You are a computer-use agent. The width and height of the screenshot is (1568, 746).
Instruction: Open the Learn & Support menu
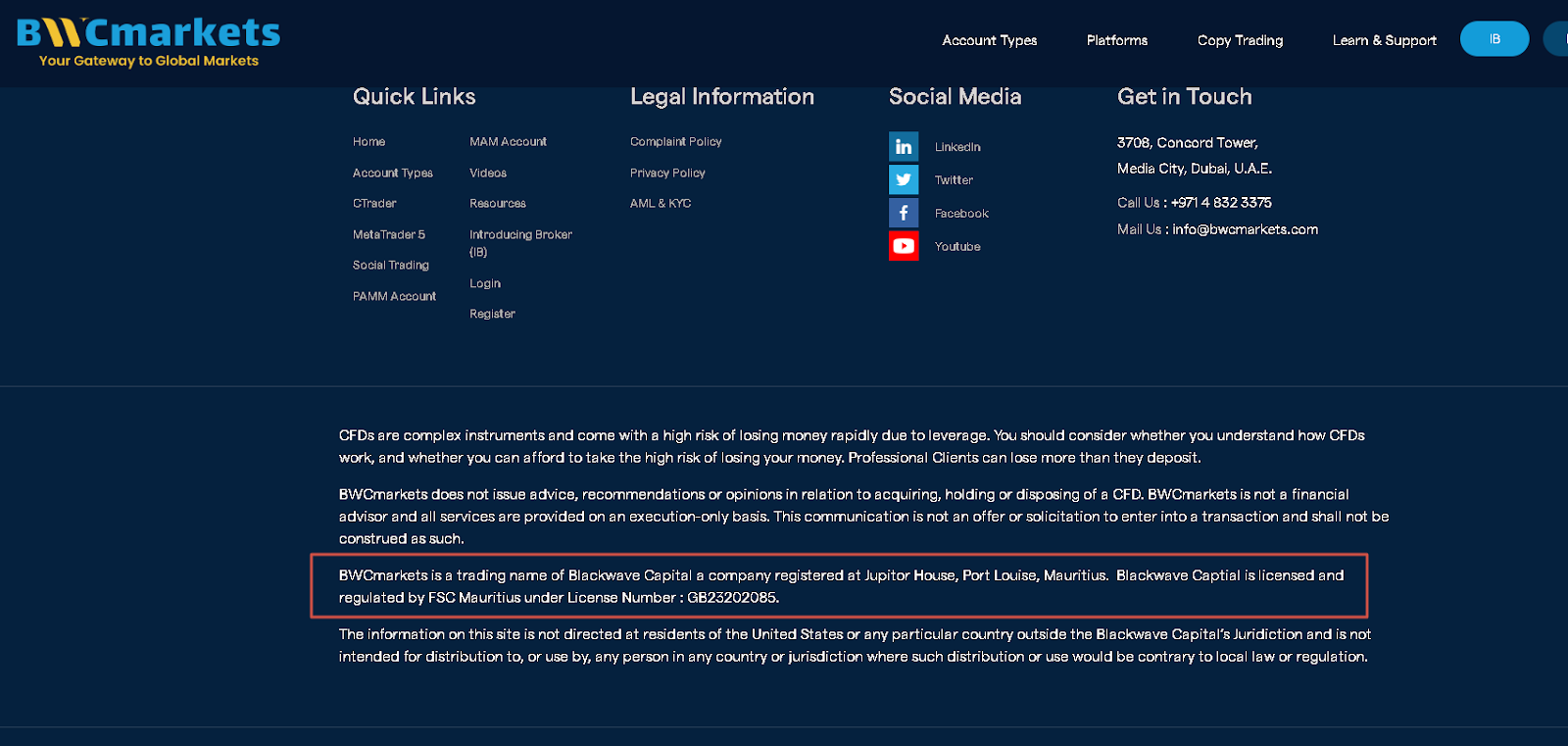tap(1384, 40)
